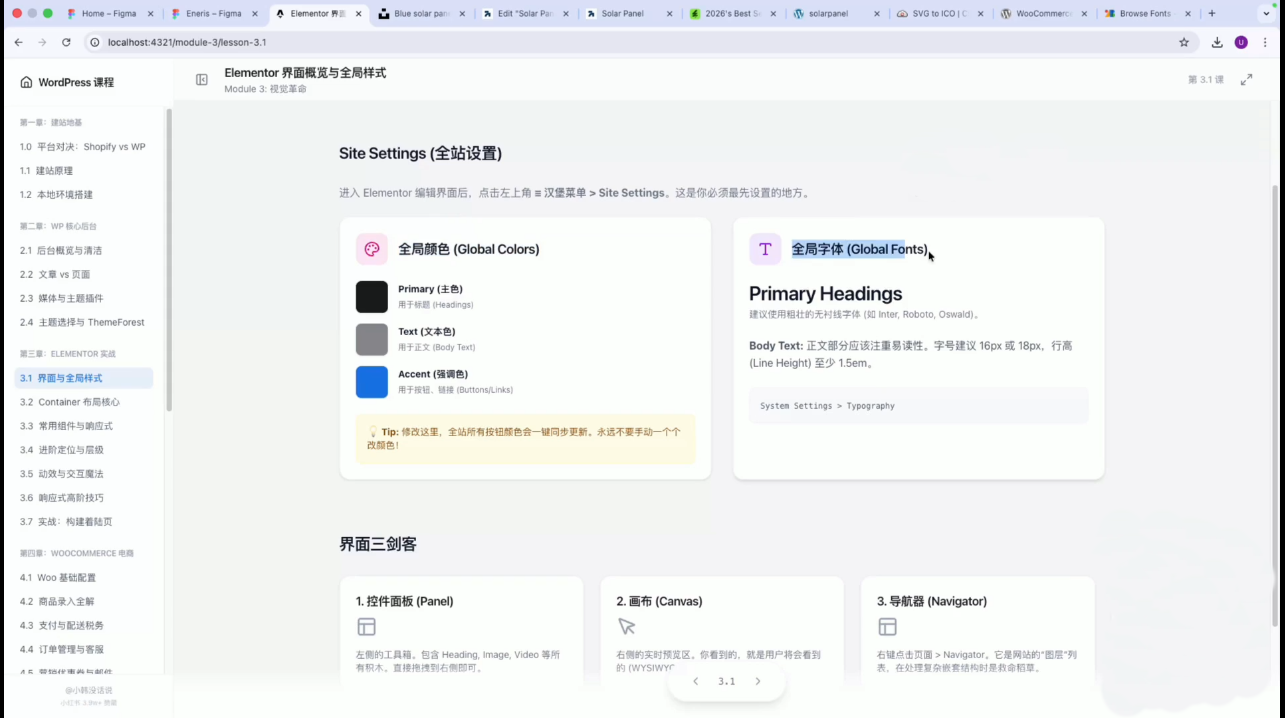1285x718 pixels.
Task: Click the WordPress 课程 home icon
Action: coord(26,82)
